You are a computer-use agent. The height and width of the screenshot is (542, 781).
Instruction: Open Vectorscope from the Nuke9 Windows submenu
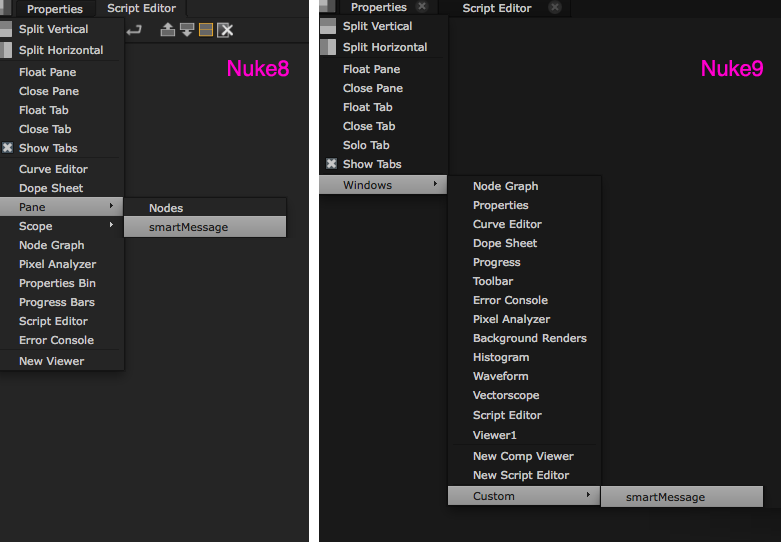(506, 395)
